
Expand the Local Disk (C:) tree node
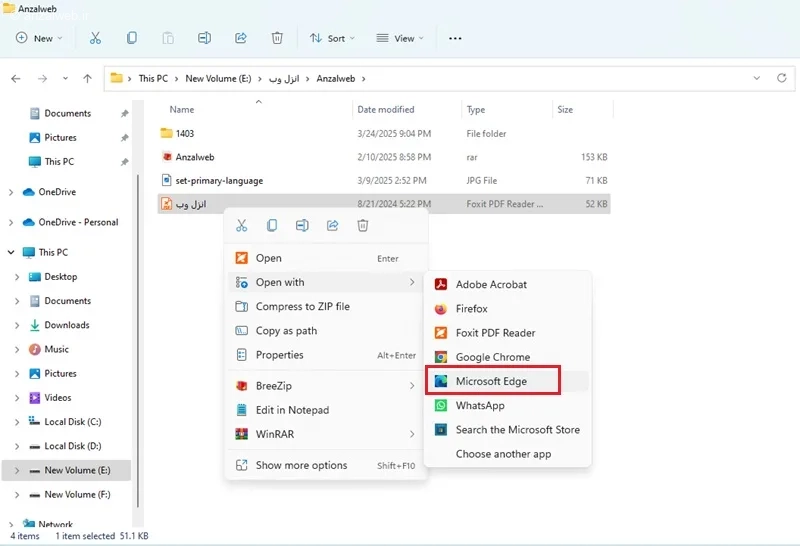click(17, 422)
